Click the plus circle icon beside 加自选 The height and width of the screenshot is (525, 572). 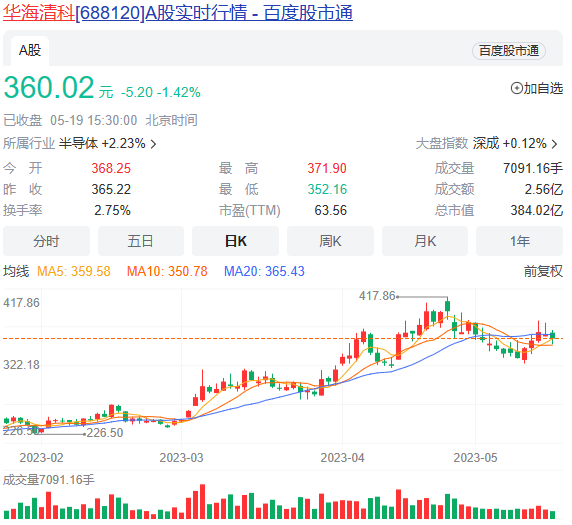point(517,88)
